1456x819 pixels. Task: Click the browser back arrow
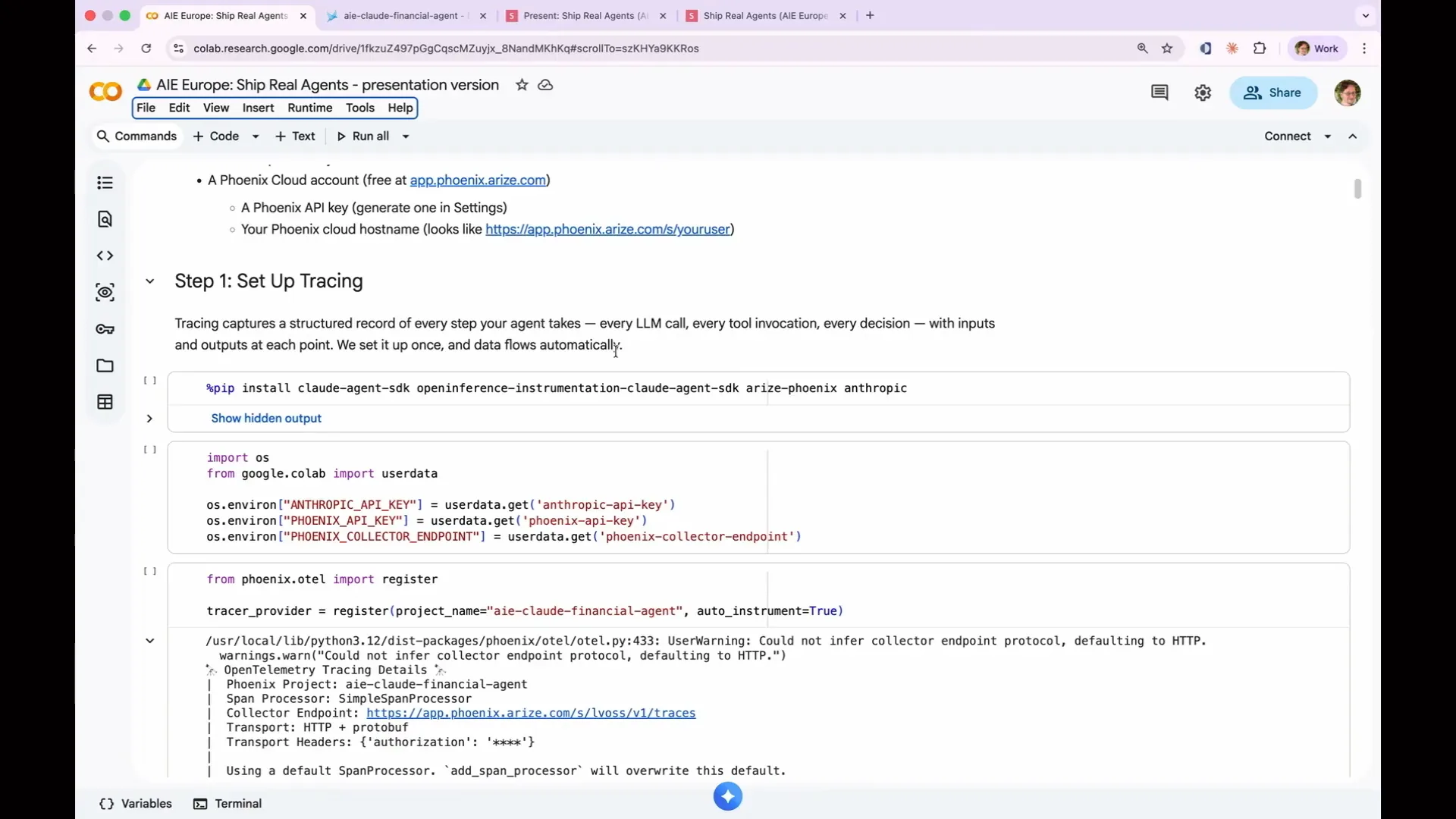[x=92, y=49]
